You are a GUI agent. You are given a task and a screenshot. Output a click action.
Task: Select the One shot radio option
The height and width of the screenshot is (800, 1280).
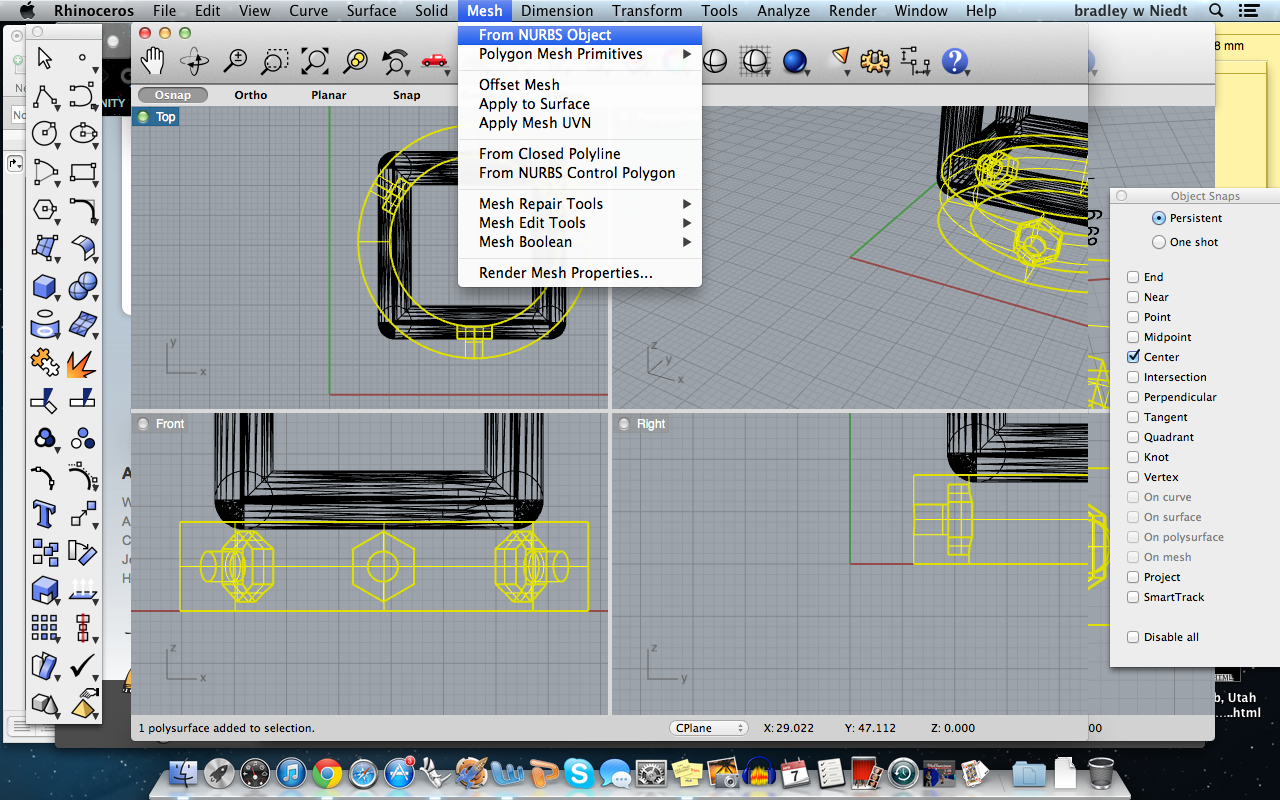1159,242
